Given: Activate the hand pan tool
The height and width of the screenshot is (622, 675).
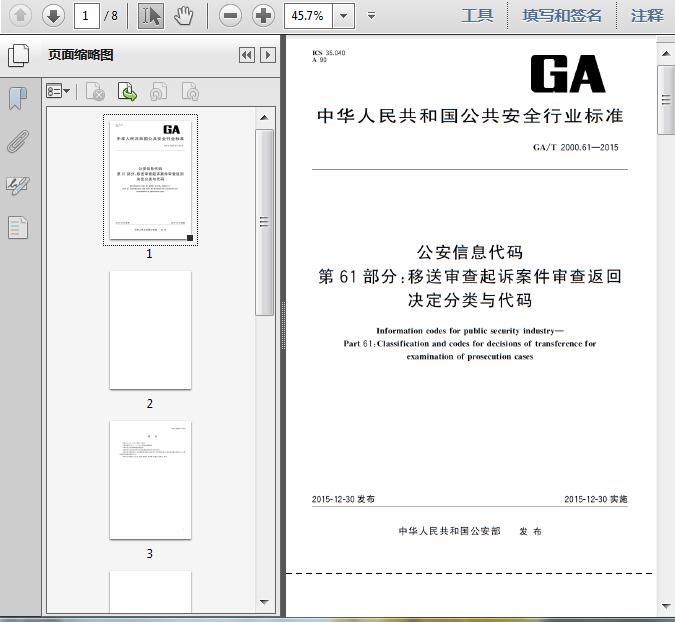Looking at the screenshot, I should (x=184, y=16).
